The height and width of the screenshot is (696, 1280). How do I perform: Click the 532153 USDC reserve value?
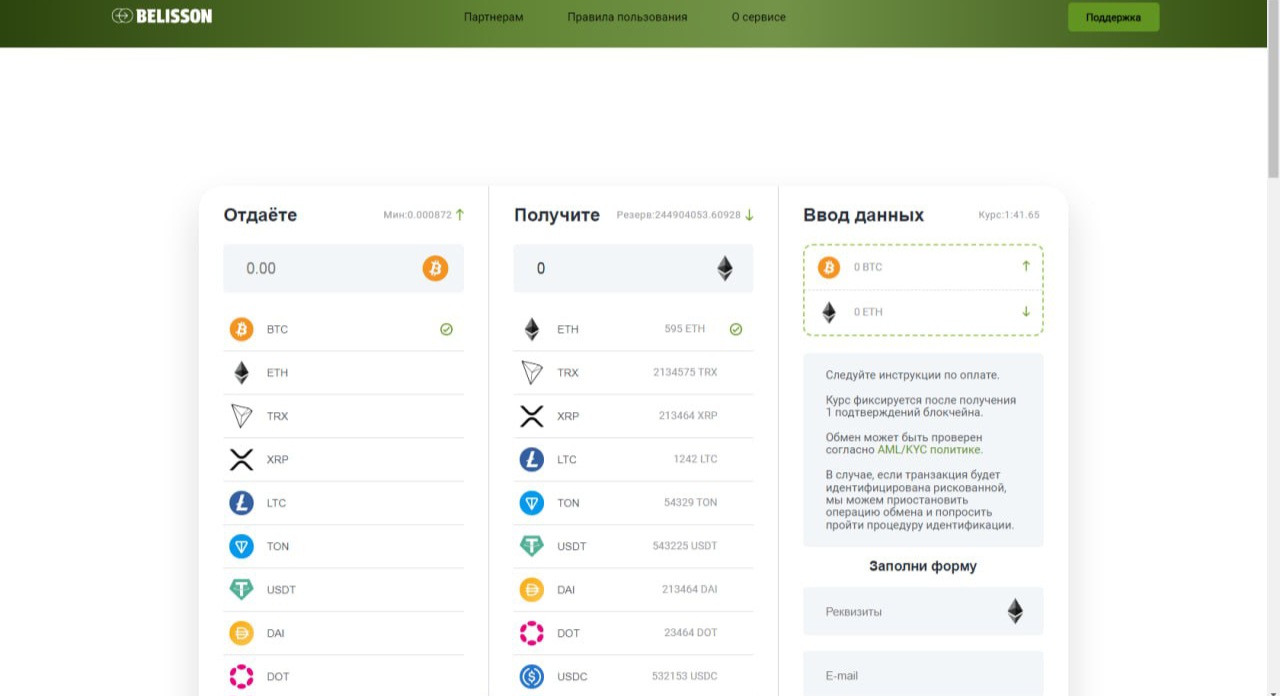coord(685,676)
